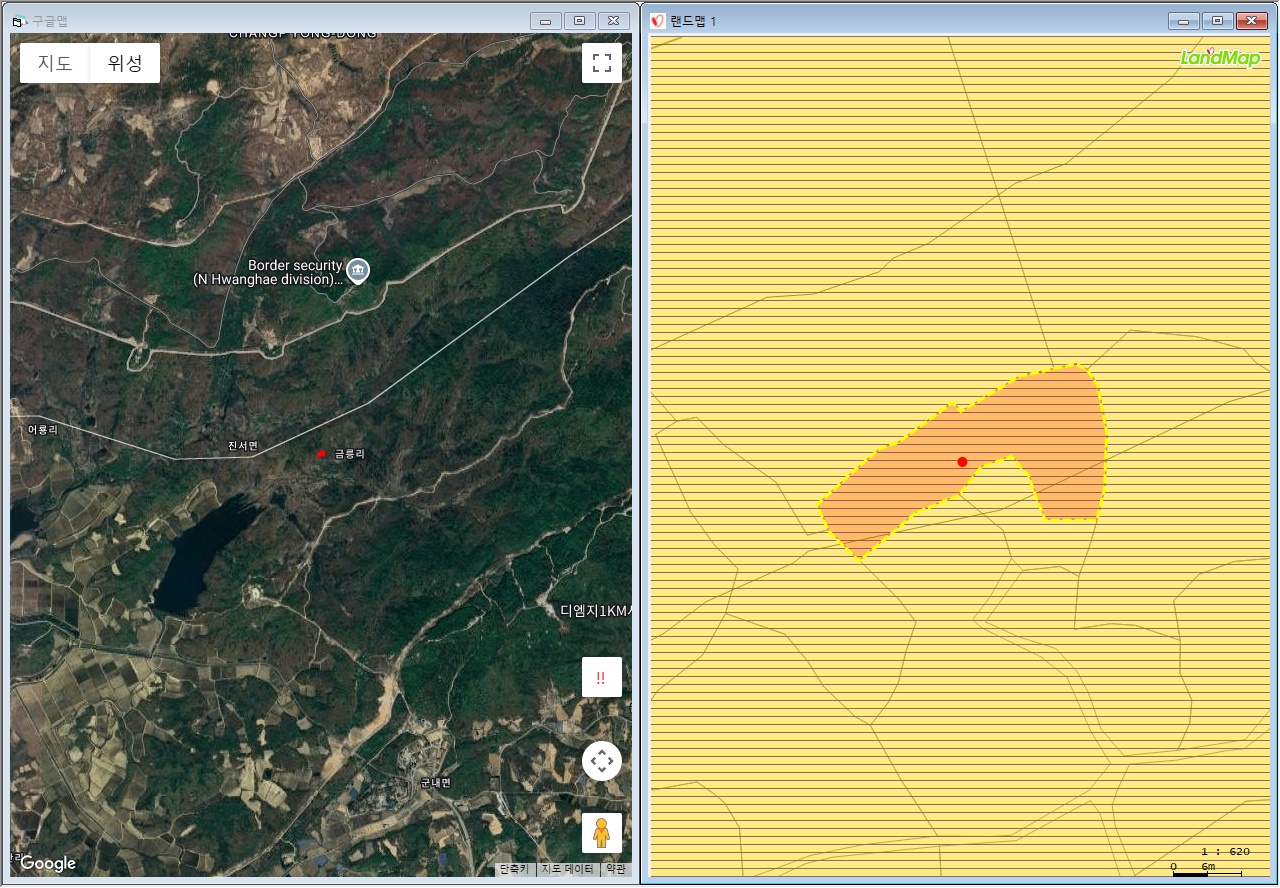This screenshot has height=888, width=1280.
Task: Switch to 지도 map view
Action: tap(55, 63)
